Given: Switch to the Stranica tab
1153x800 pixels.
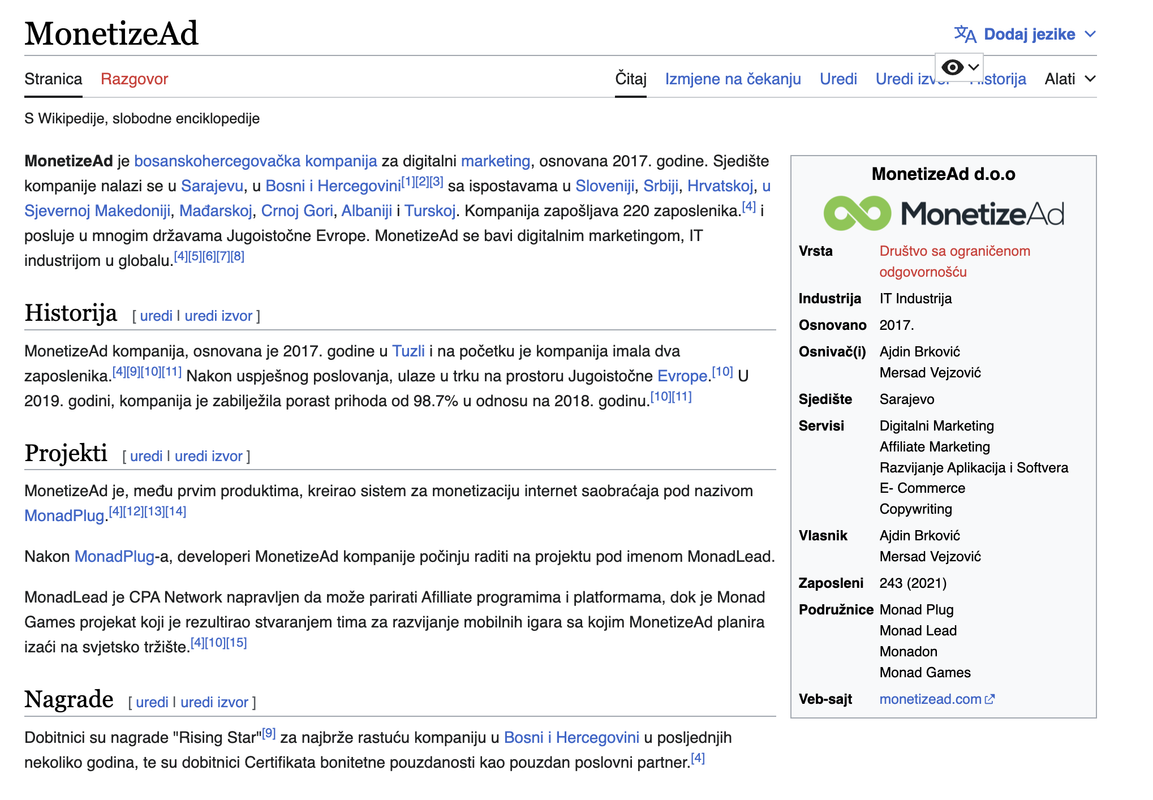Looking at the screenshot, I should pos(53,79).
